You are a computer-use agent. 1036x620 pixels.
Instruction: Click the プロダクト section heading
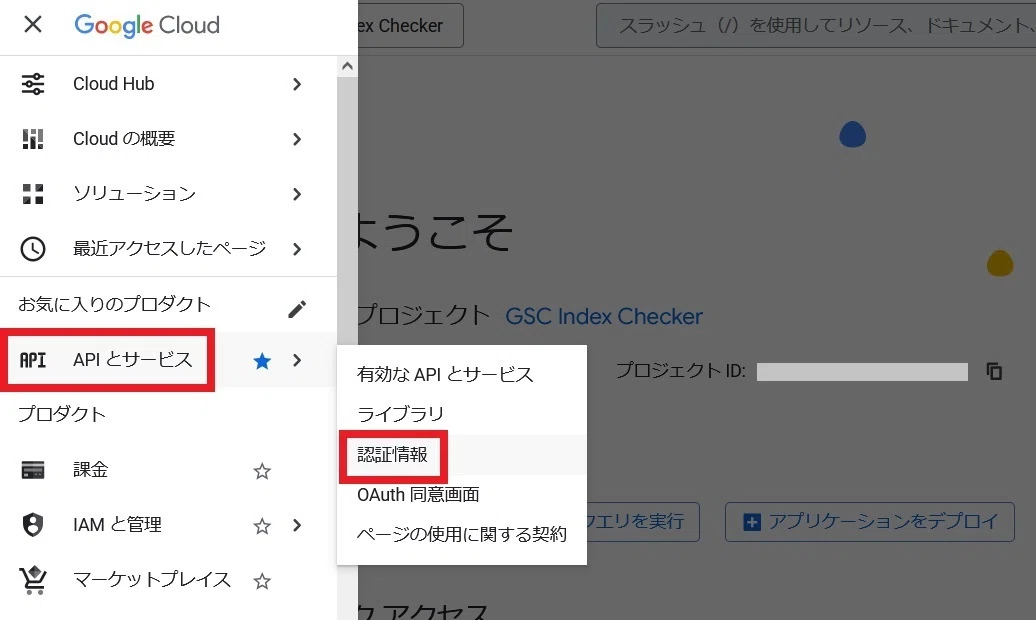(x=62, y=414)
